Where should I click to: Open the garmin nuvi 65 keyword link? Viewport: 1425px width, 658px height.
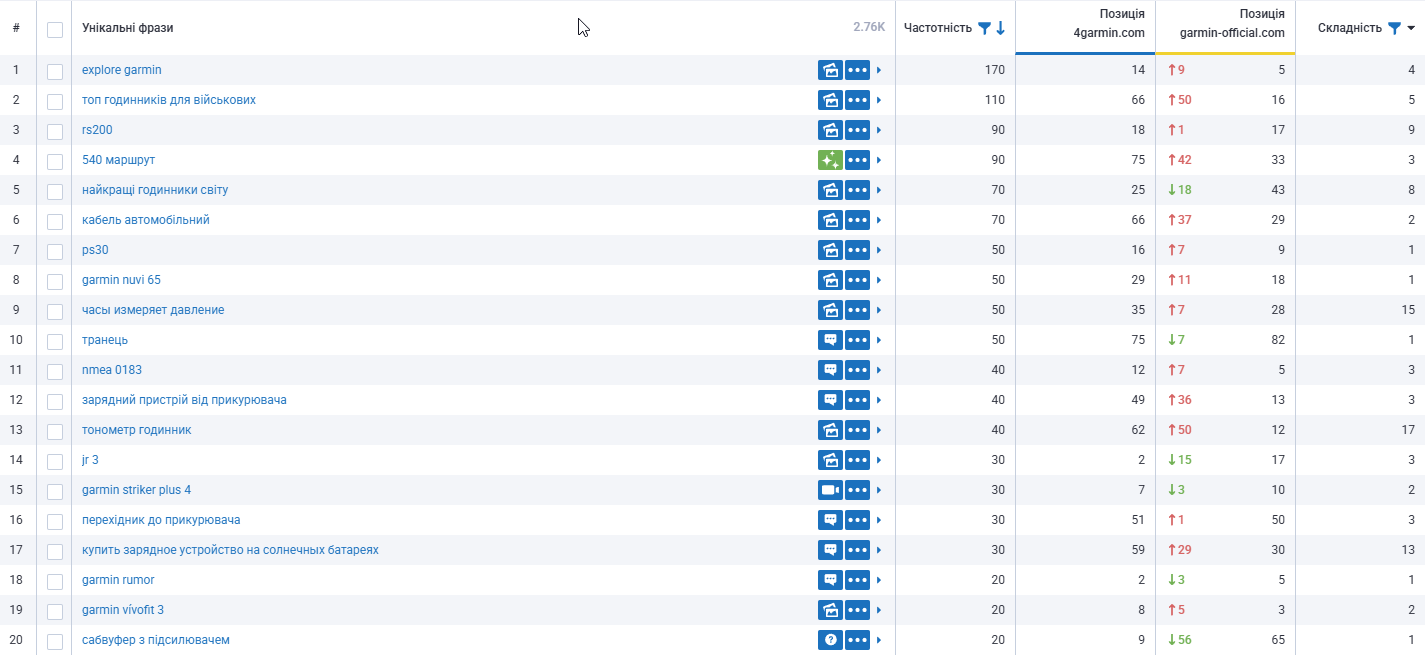click(x=121, y=280)
